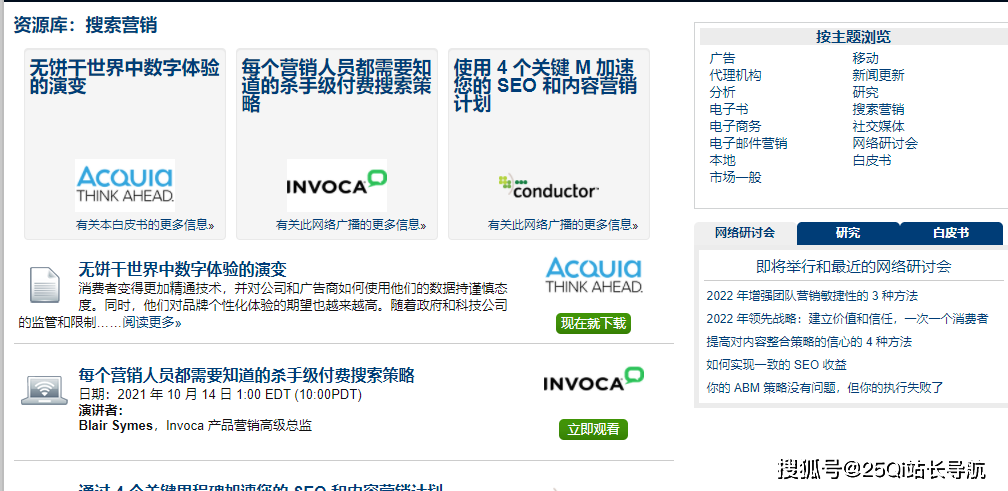This screenshot has width=1008, height=491.
Task: Open list heading 每个营销人员都需要知道的杀手级付费搜索策略
Action: pyautogui.click(x=246, y=375)
